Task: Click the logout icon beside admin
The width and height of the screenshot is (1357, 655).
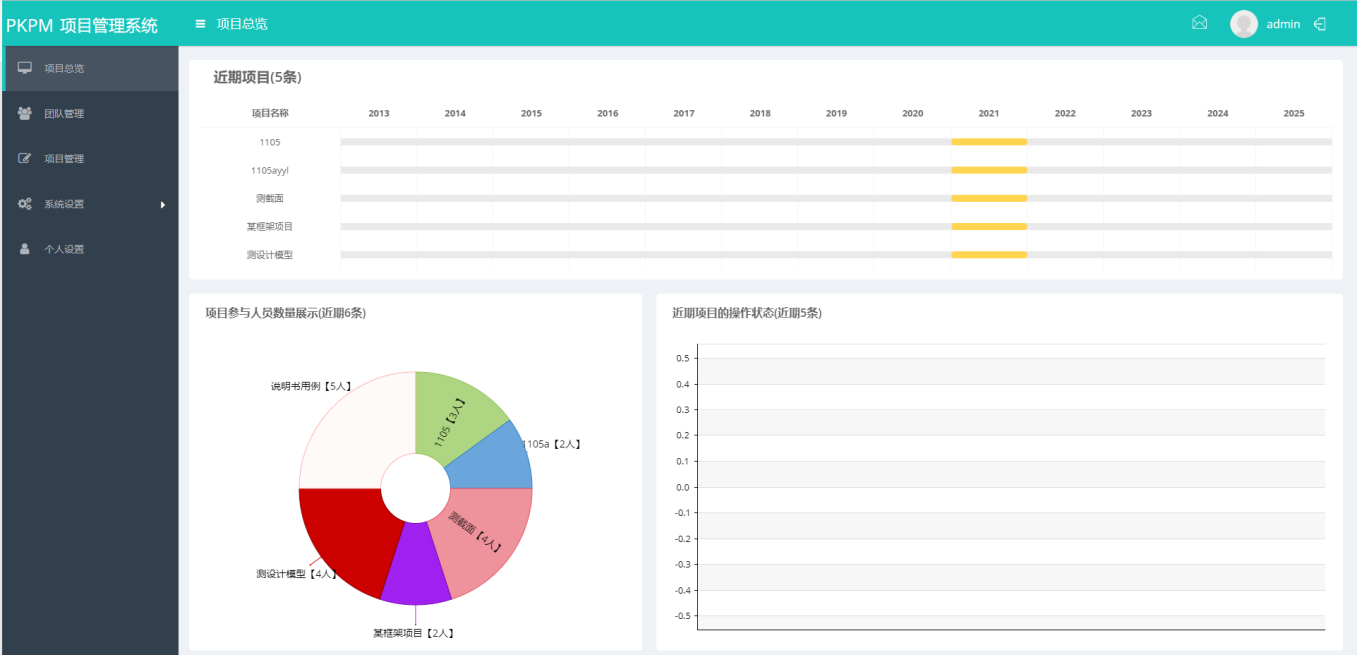Action: click(1320, 24)
